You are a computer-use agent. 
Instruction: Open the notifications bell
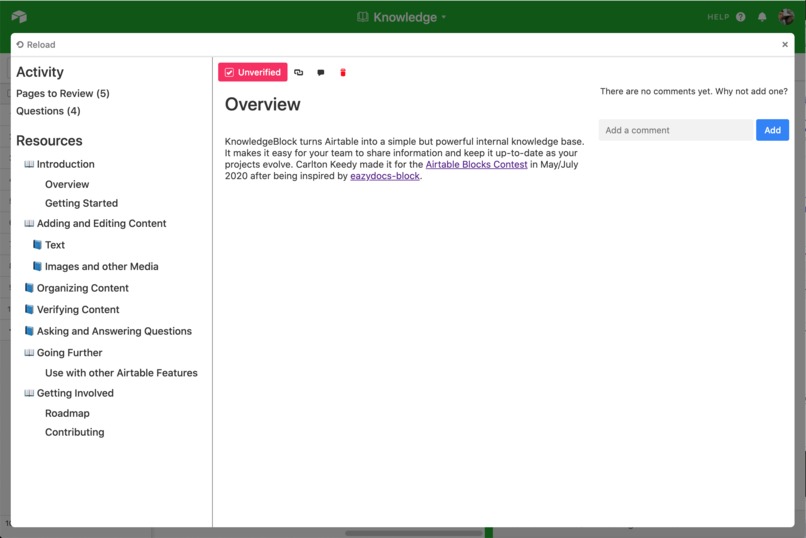pos(762,17)
